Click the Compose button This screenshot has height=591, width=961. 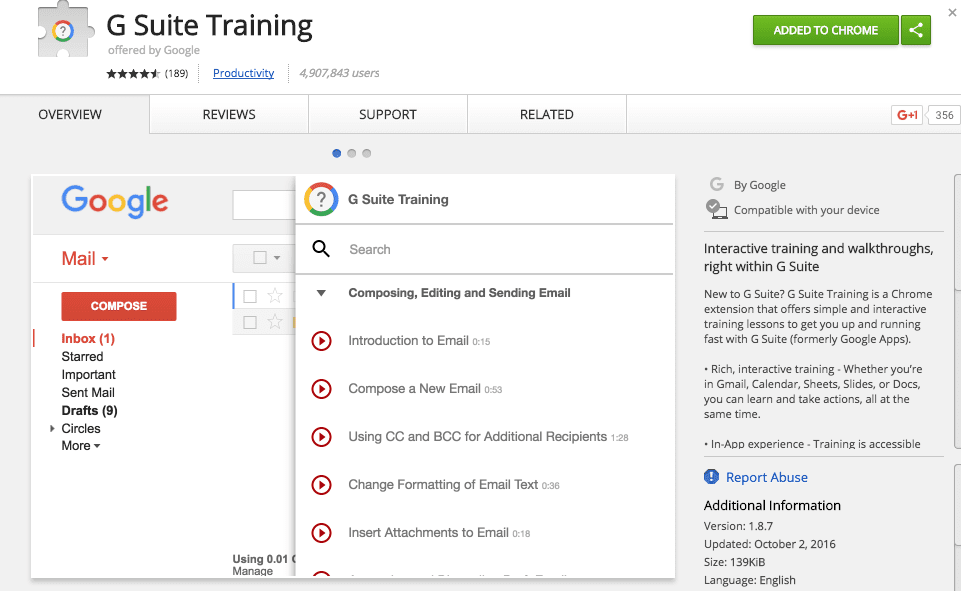point(119,306)
